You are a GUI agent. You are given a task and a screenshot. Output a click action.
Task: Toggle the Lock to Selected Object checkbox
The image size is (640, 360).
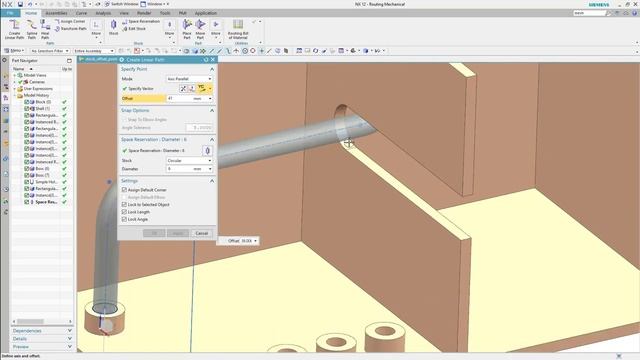coord(124,204)
